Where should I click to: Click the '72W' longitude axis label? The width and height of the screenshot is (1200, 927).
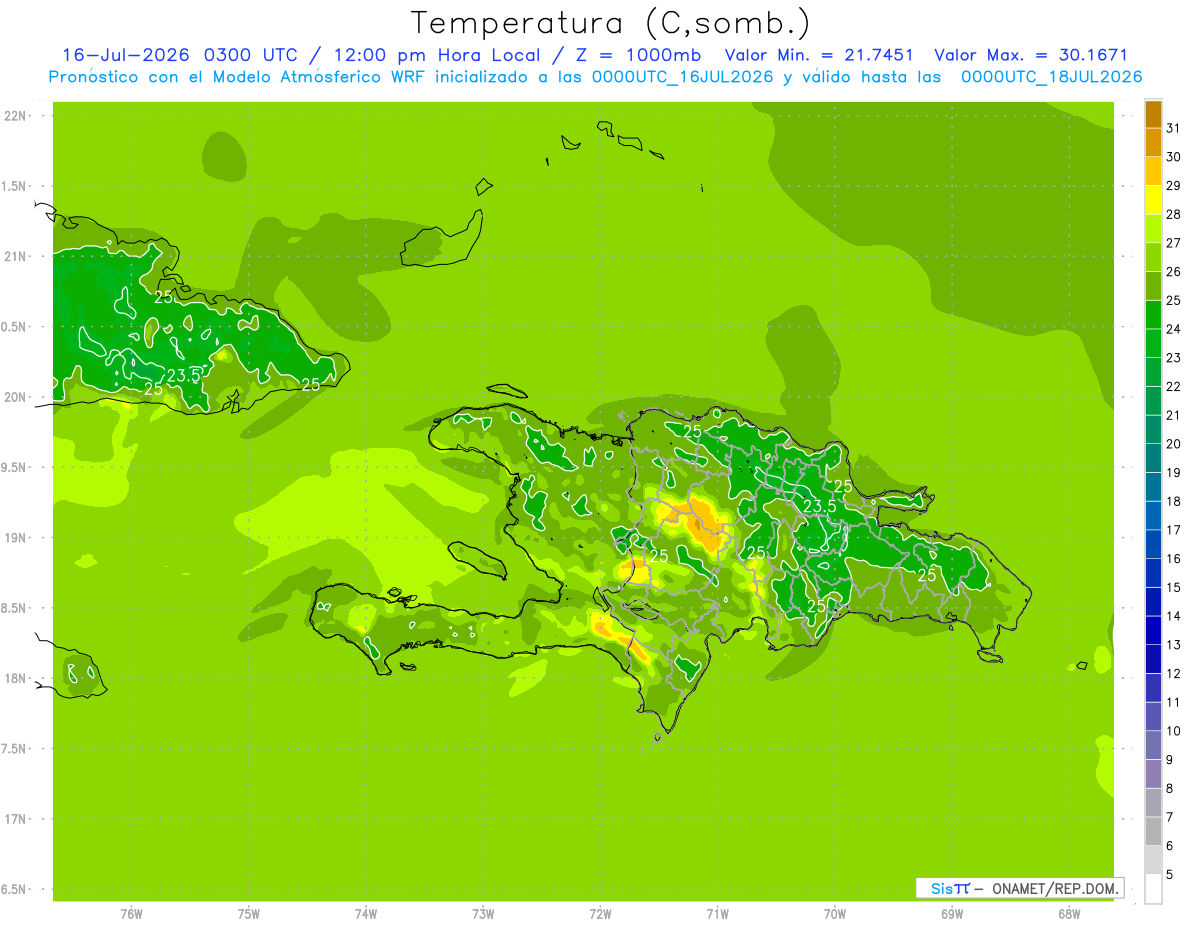click(x=601, y=914)
